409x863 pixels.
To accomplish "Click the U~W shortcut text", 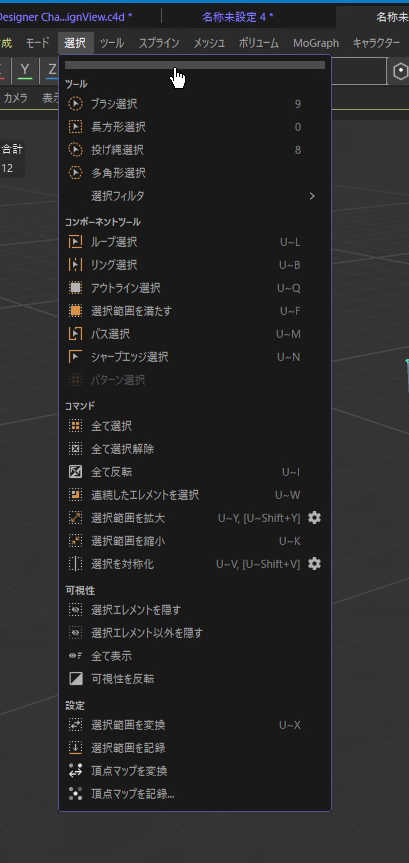I will click(x=288, y=495).
